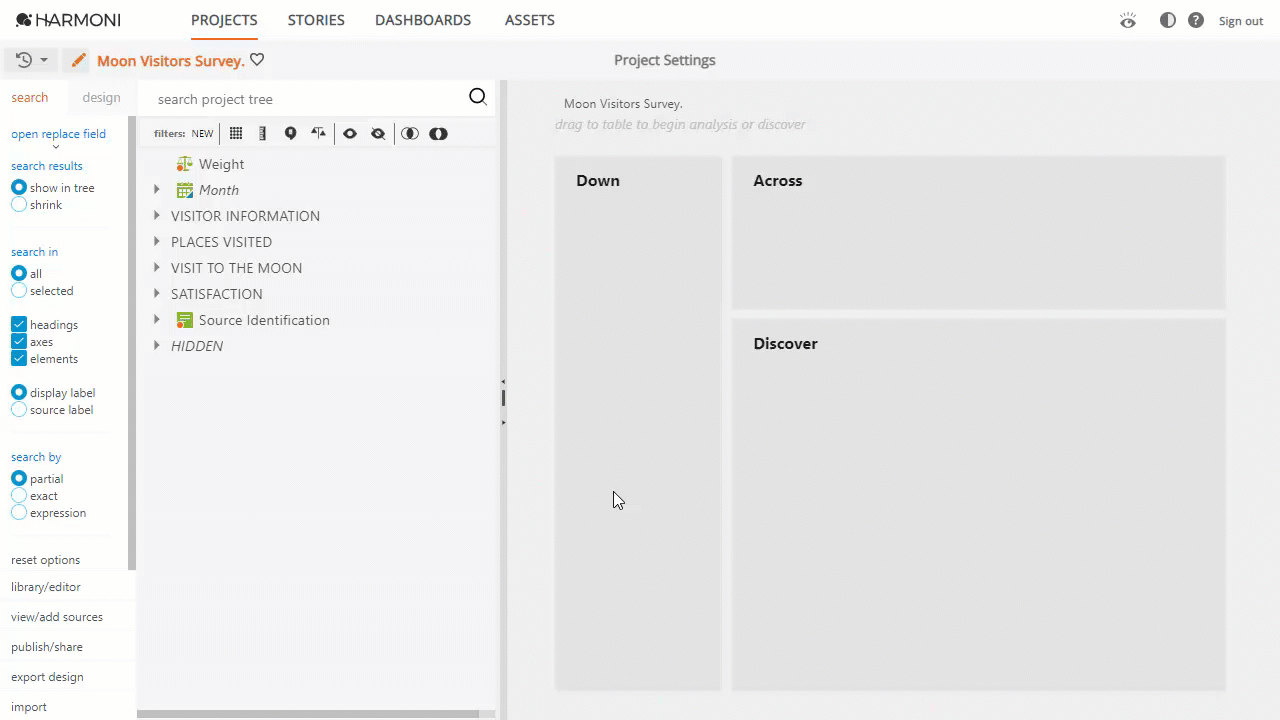
Task: Choose 'source label' radio option
Action: click(19, 409)
